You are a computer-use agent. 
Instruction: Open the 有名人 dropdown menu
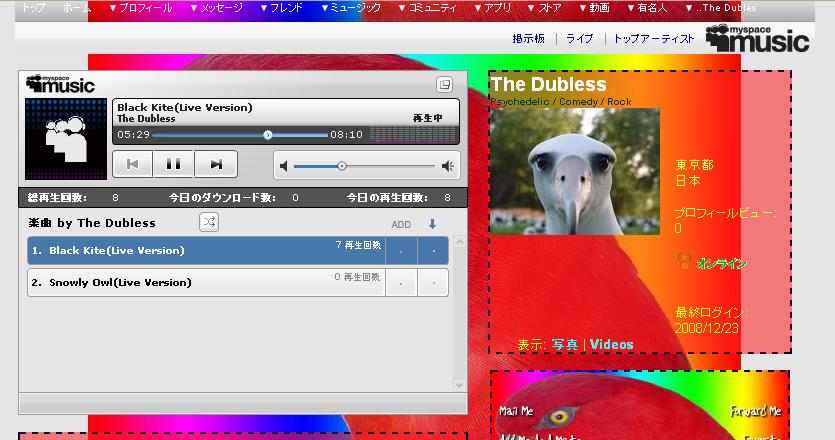pyautogui.click(x=647, y=8)
